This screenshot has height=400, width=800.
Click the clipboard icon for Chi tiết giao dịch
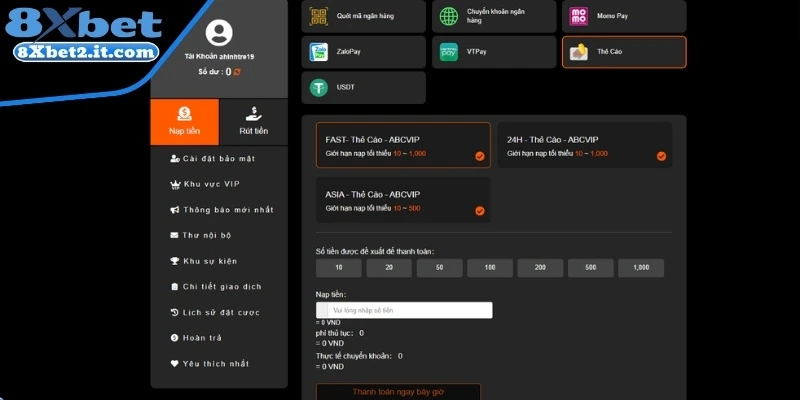click(x=174, y=287)
